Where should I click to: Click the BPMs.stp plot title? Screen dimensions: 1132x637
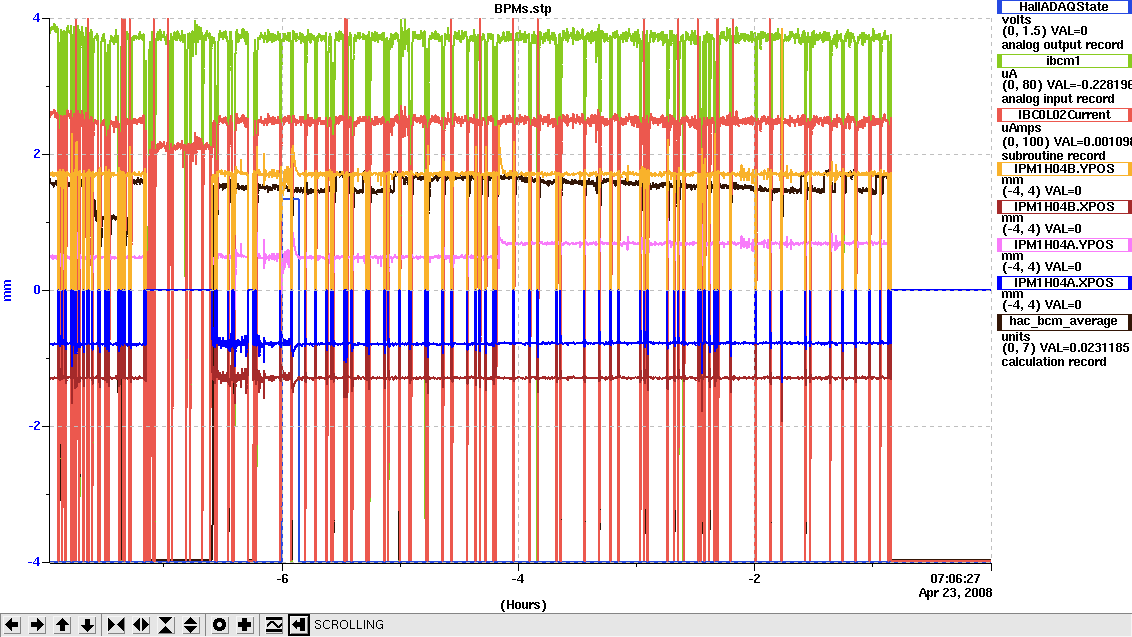click(523, 9)
